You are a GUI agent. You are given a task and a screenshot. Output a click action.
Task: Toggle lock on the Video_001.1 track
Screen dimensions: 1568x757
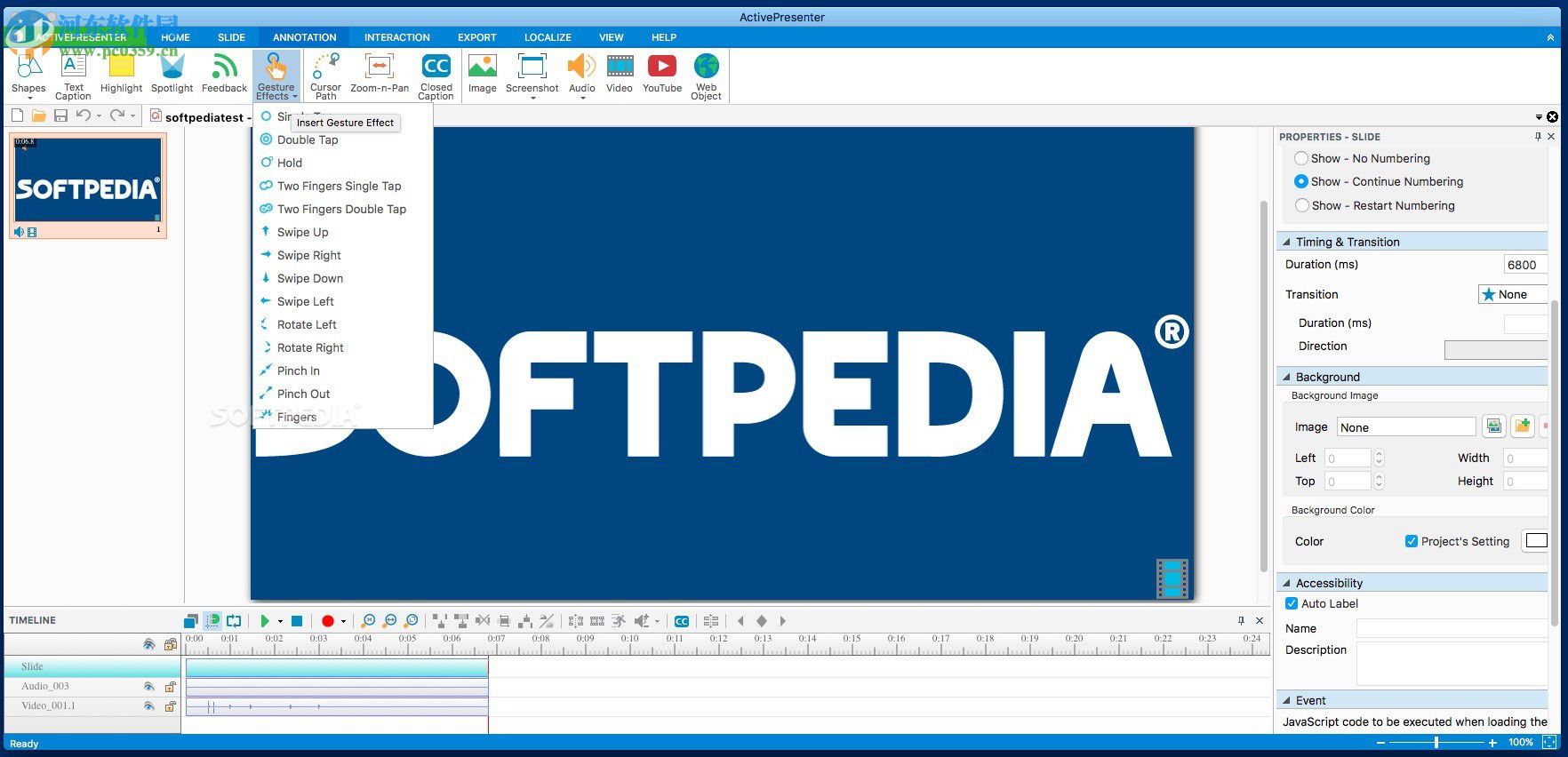click(x=171, y=705)
